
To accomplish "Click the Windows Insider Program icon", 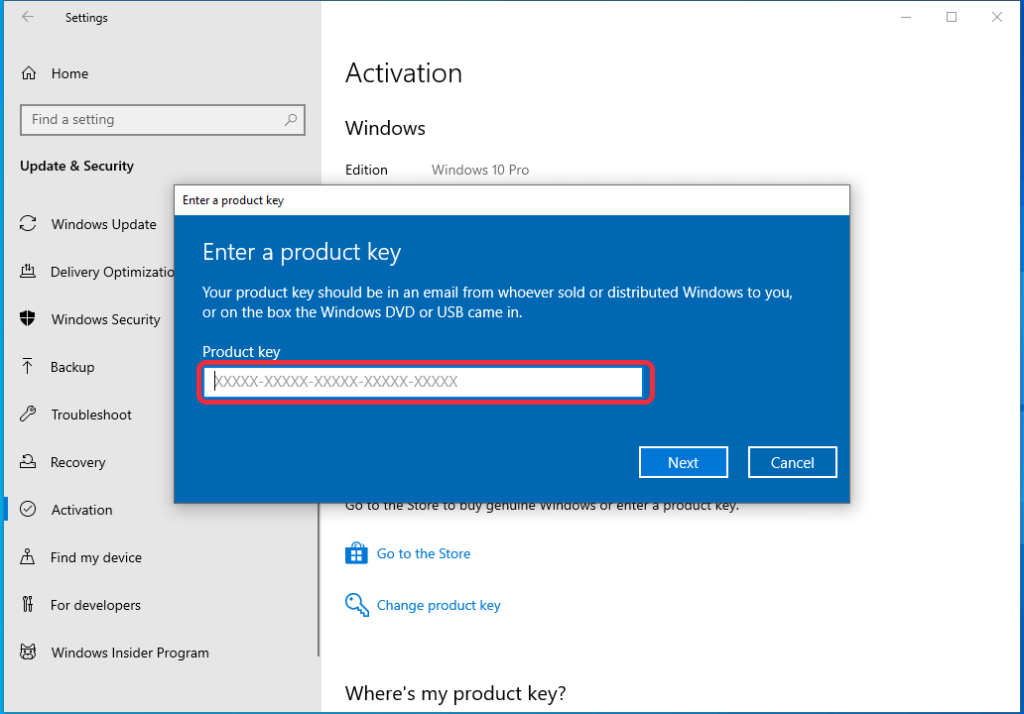I will [29, 652].
